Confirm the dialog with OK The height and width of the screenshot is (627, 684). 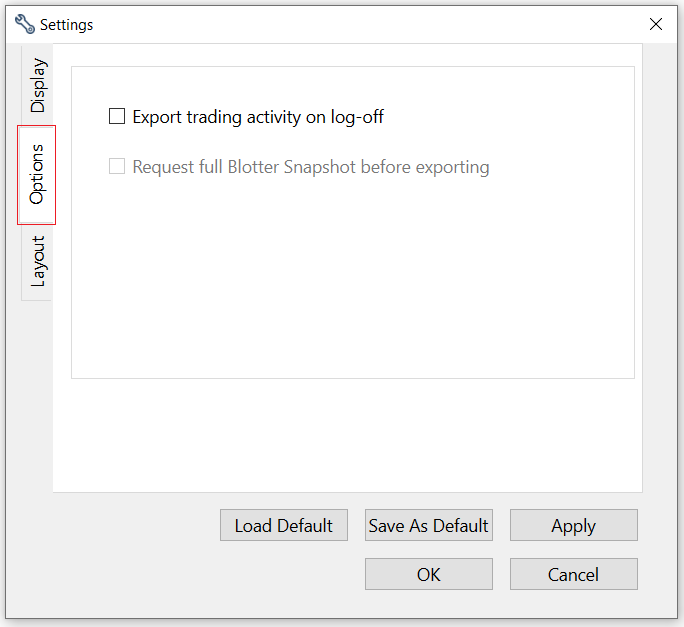[428, 574]
